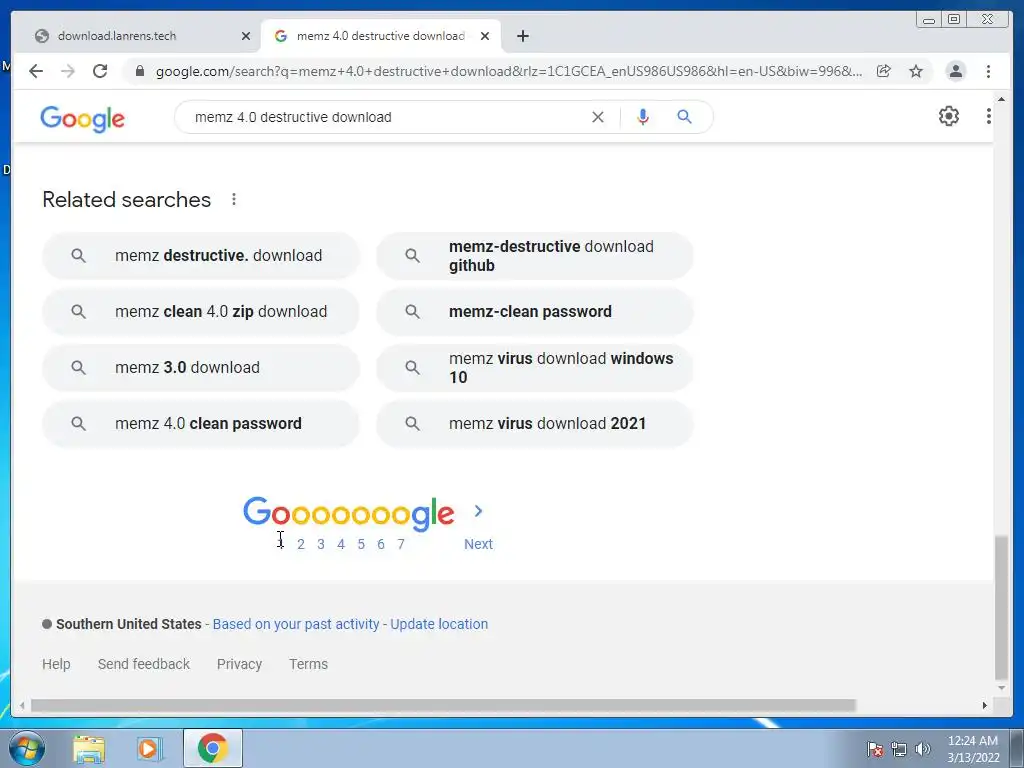
Task: Click the scroll right arrow
Action: pos(985,705)
